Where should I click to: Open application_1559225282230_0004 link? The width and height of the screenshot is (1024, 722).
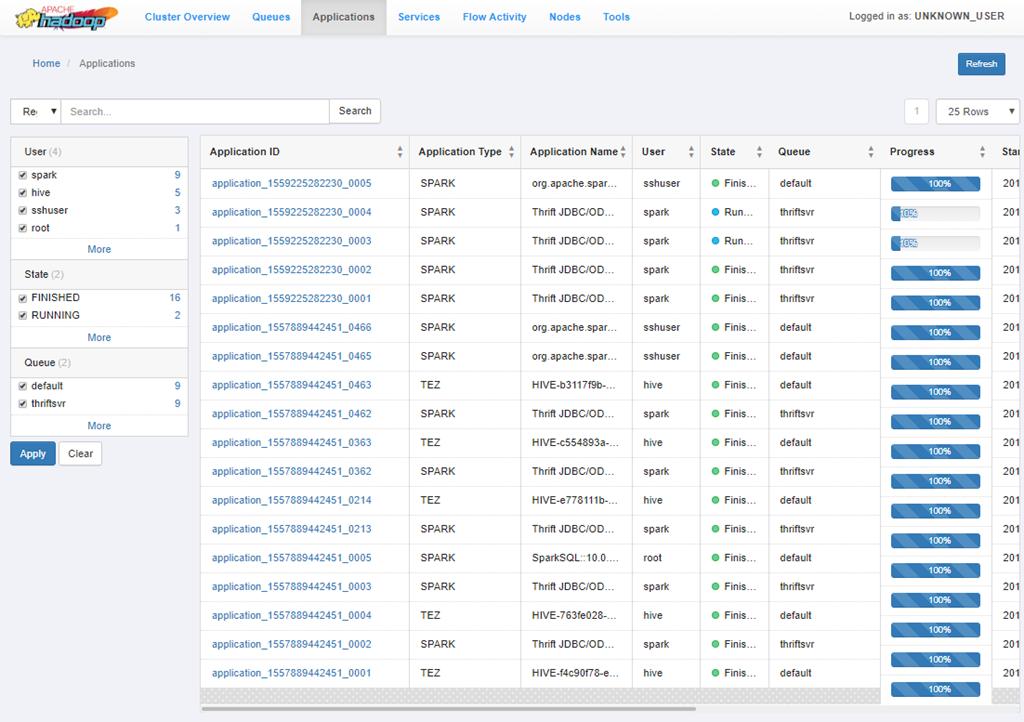click(x=291, y=212)
